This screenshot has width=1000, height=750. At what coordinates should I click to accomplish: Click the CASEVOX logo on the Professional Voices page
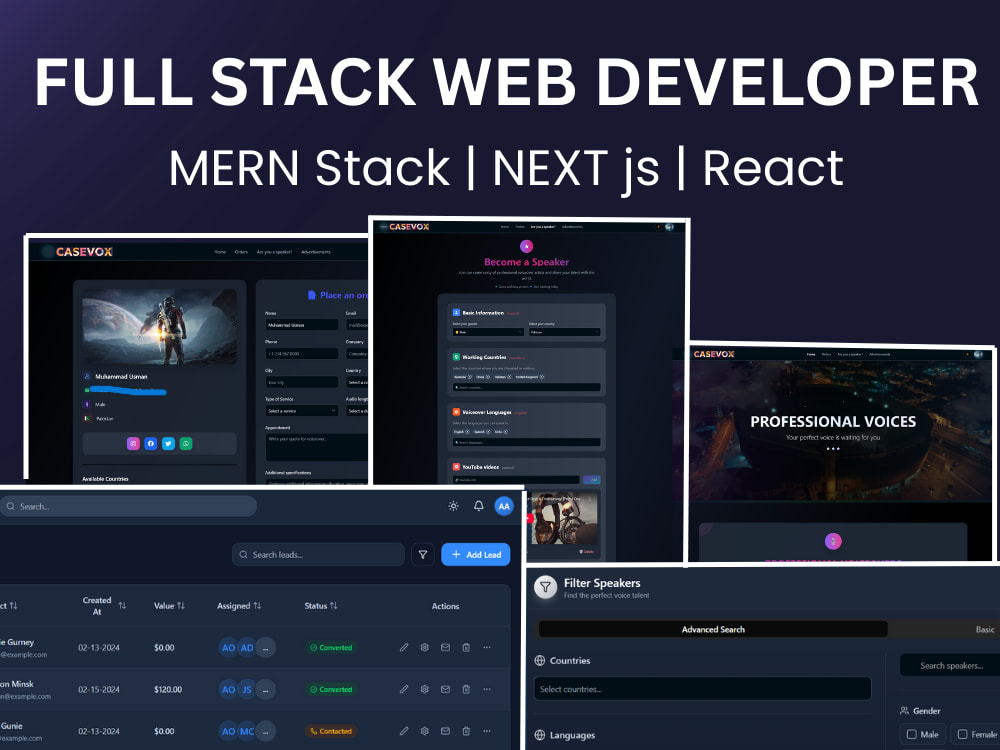(x=714, y=354)
